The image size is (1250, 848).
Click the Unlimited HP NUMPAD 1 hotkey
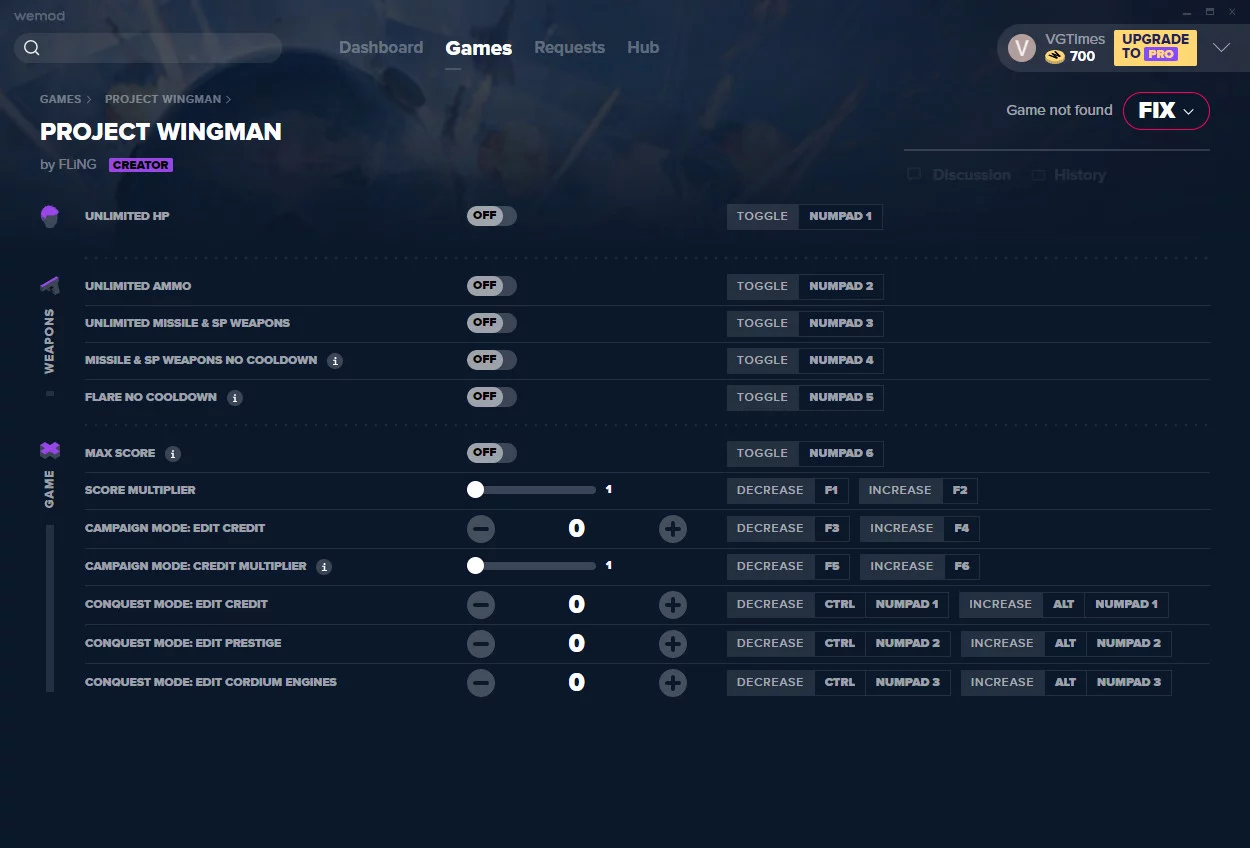tap(840, 217)
